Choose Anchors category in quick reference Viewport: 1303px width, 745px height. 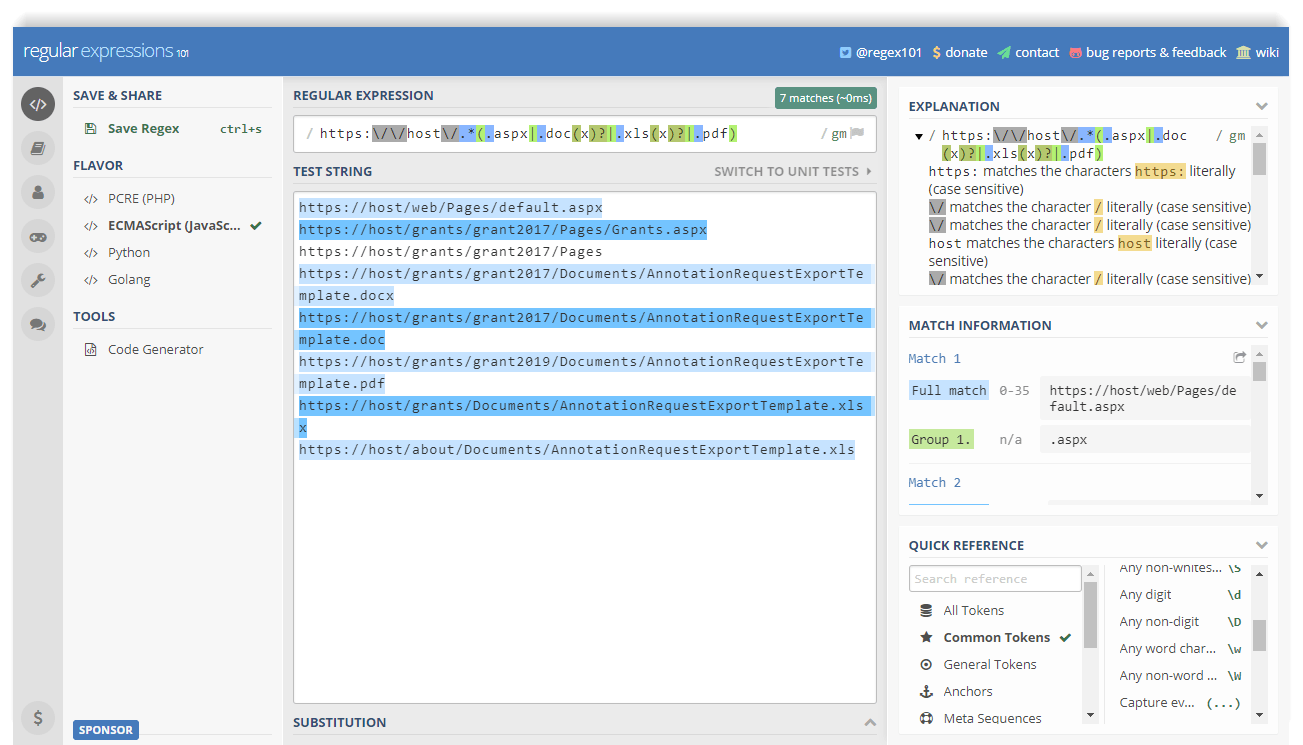pyautogui.click(x=967, y=691)
